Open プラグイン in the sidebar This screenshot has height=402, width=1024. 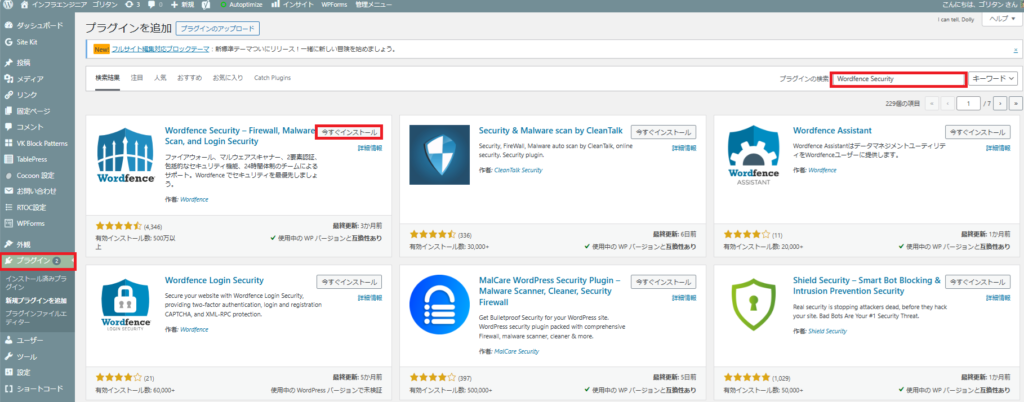point(37,261)
